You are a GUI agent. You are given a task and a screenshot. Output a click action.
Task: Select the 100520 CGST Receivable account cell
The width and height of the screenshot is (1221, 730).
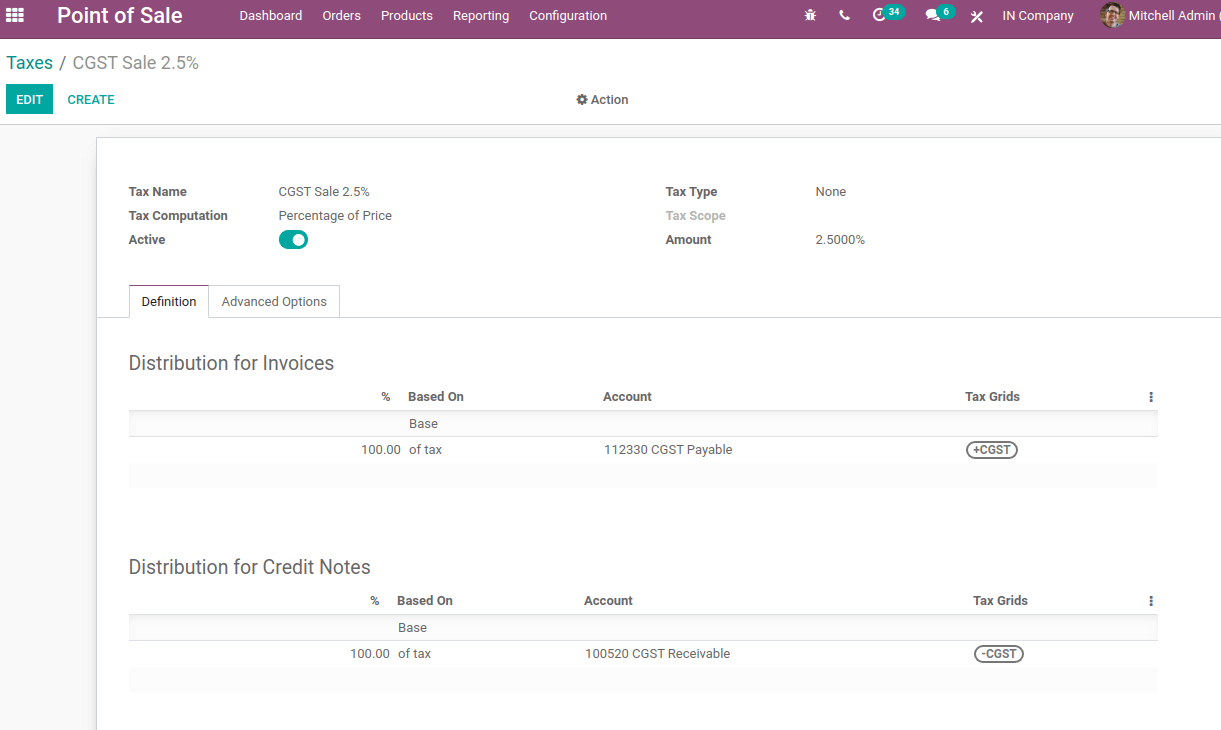pos(657,654)
